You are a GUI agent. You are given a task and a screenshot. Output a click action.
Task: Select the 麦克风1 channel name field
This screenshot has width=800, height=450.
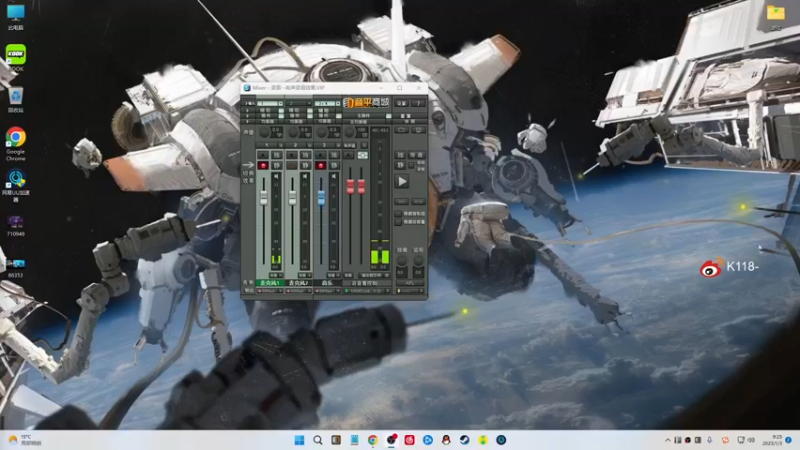coord(270,283)
